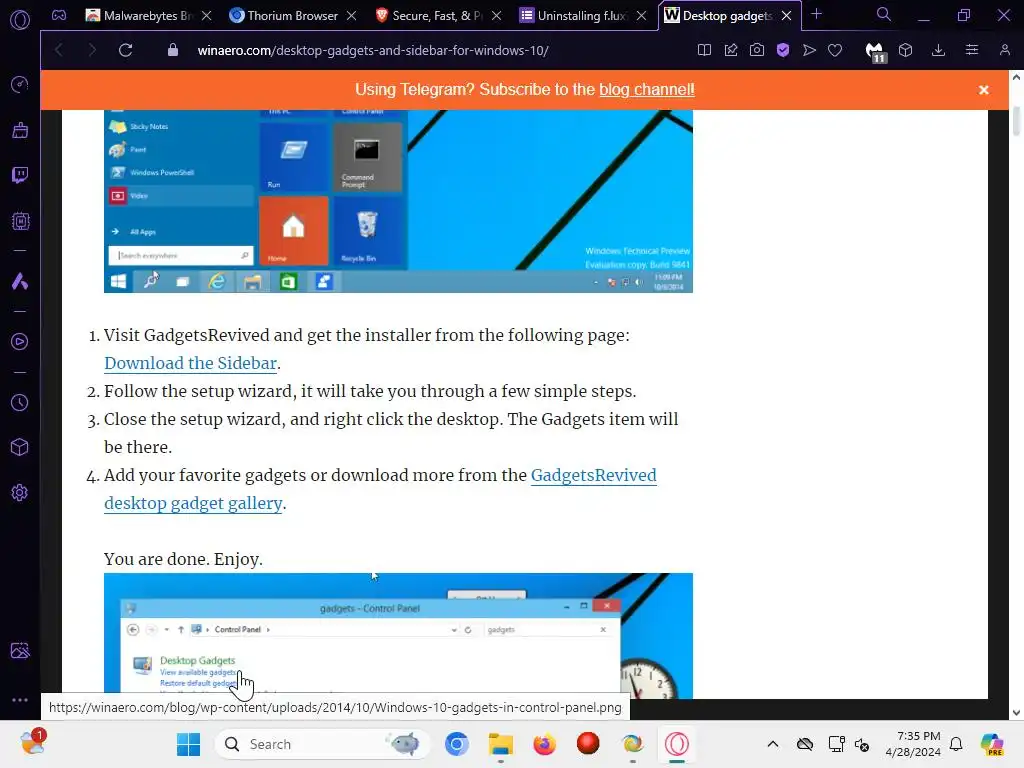Open Opera GX taskbar icon

coord(677,744)
